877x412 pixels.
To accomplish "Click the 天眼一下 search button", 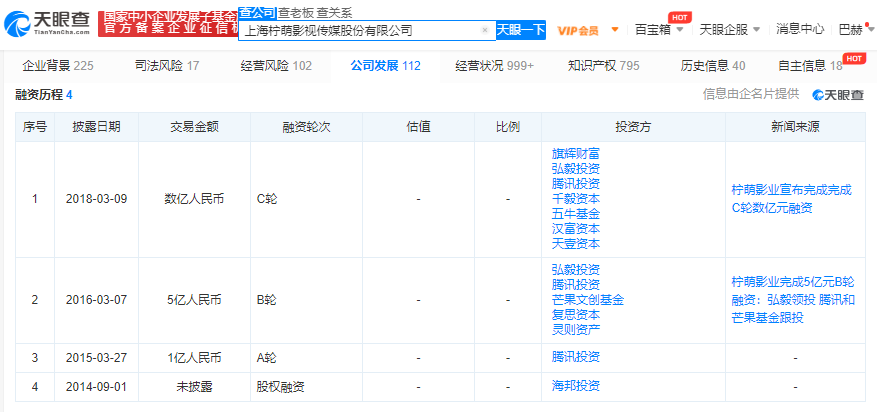I will coord(521,30).
